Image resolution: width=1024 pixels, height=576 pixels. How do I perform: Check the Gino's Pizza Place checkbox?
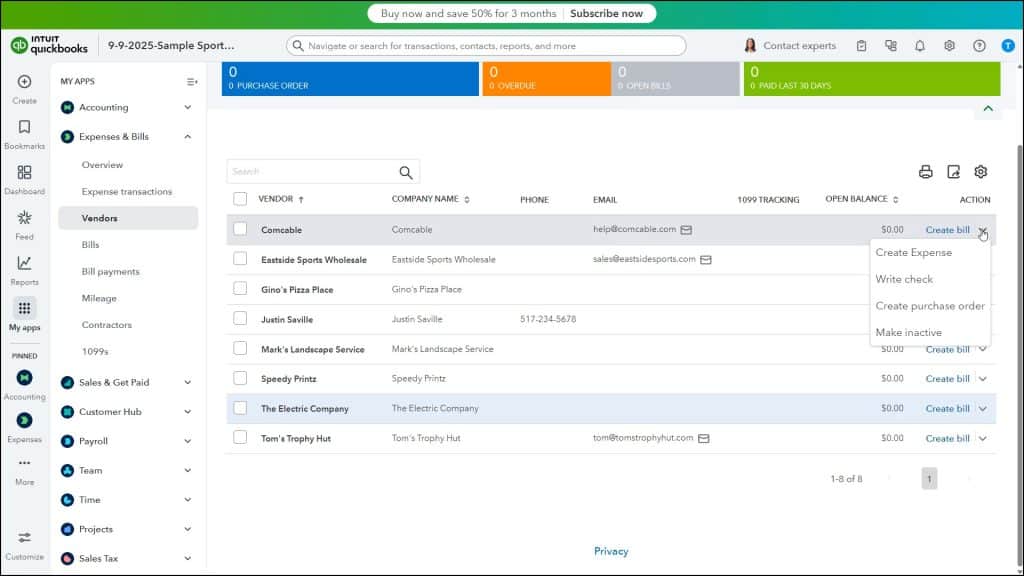240,289
